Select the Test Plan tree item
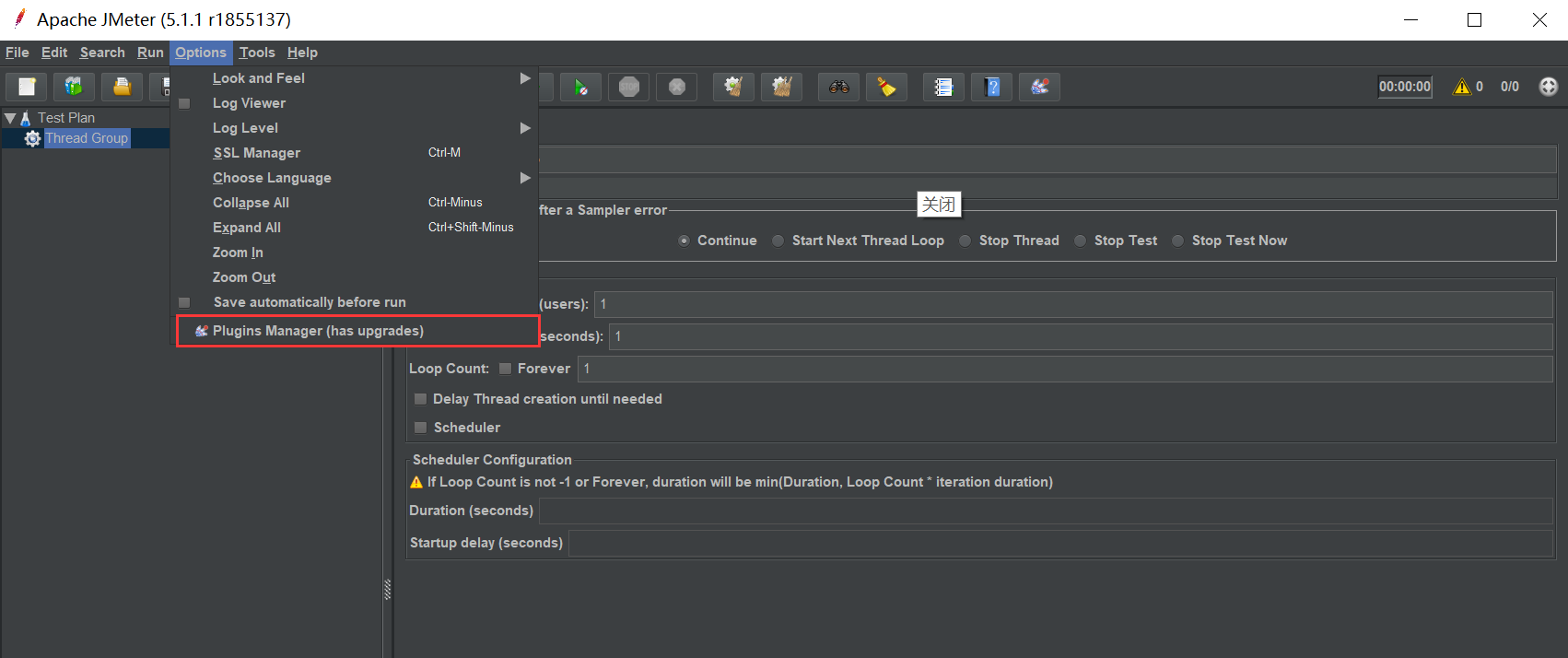 tap(66, 118)
